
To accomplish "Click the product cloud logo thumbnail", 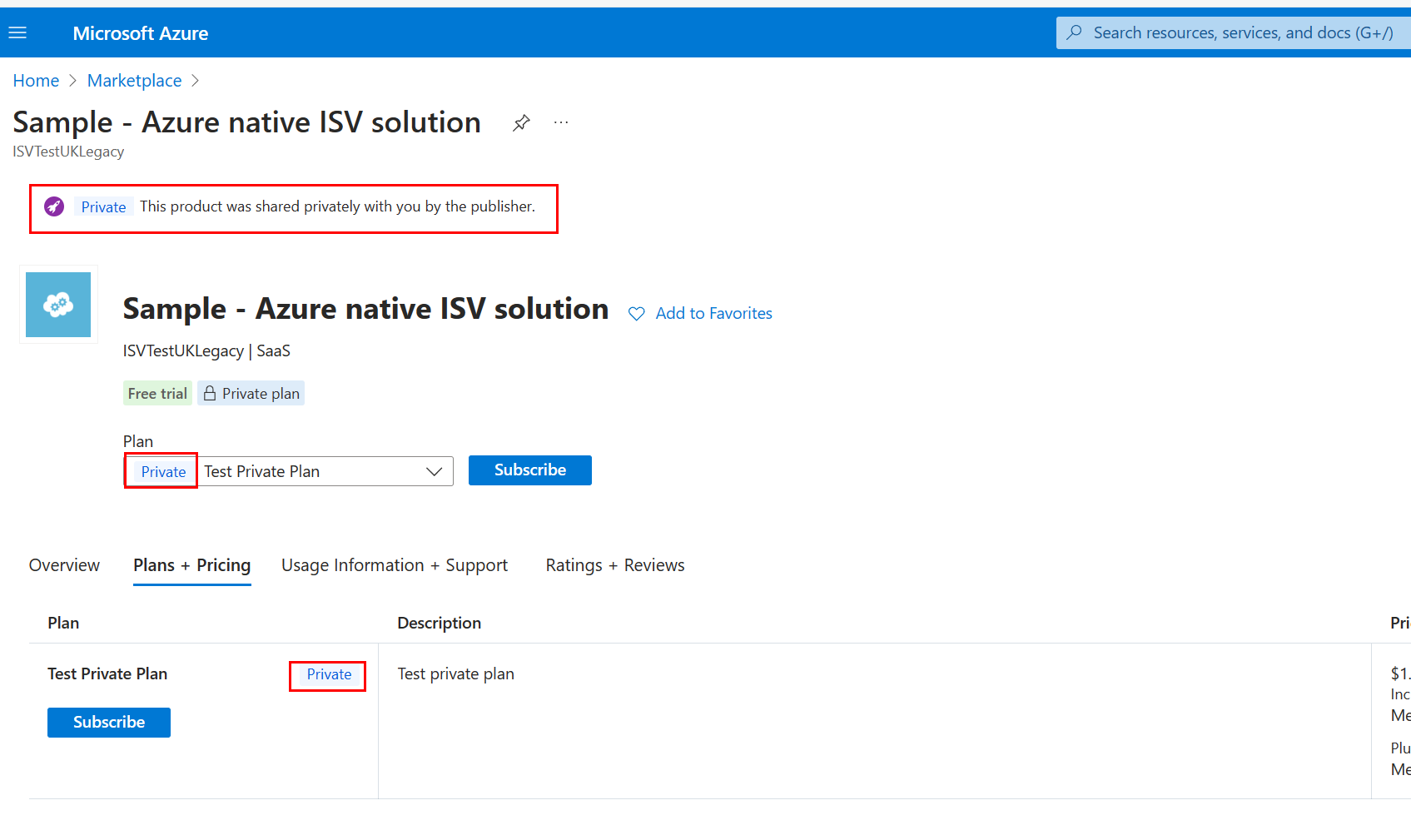I will pyautogui.click(x=58, y=305).
